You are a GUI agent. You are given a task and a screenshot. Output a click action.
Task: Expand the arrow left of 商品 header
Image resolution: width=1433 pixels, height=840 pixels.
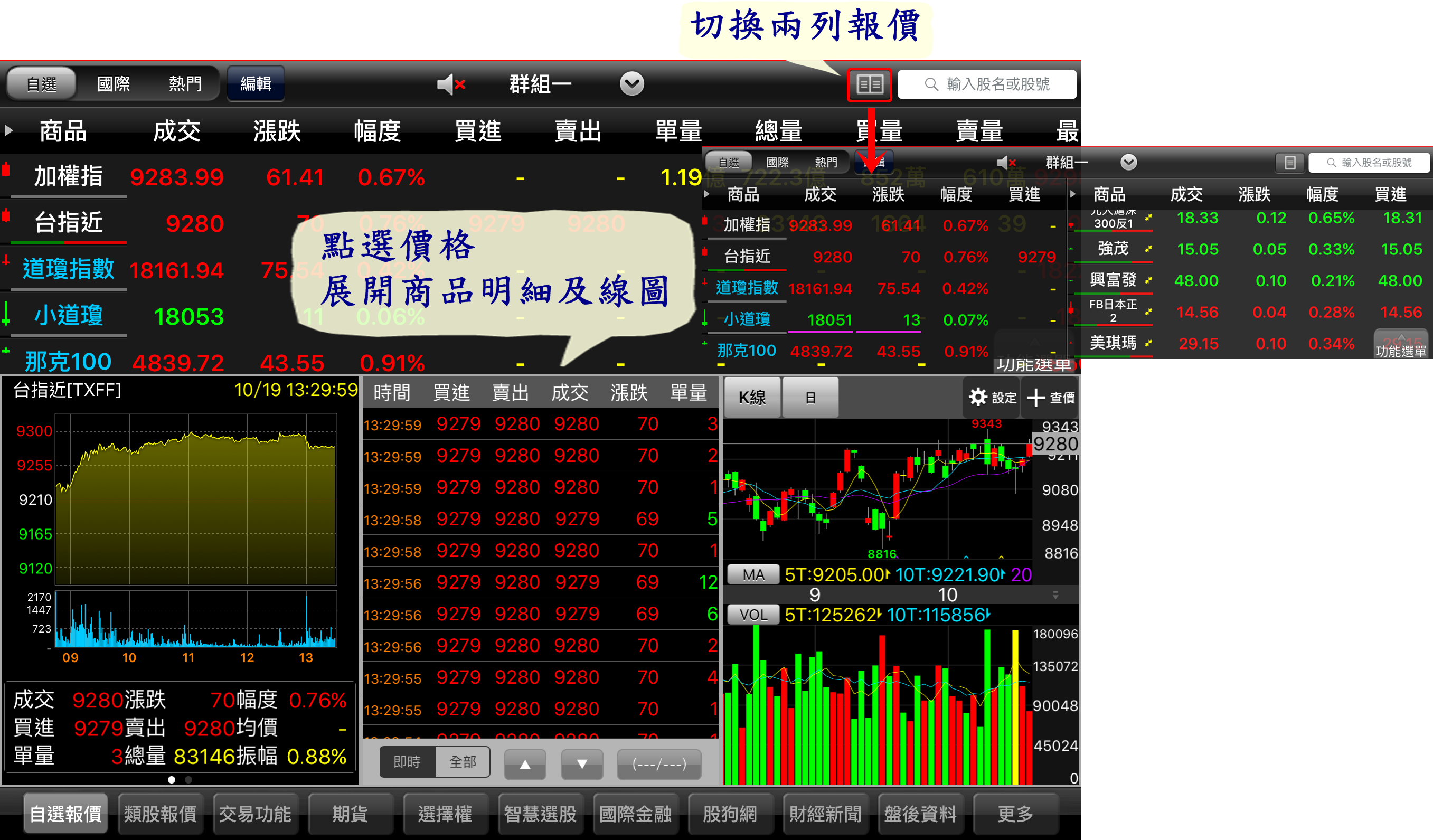point(8,131)
